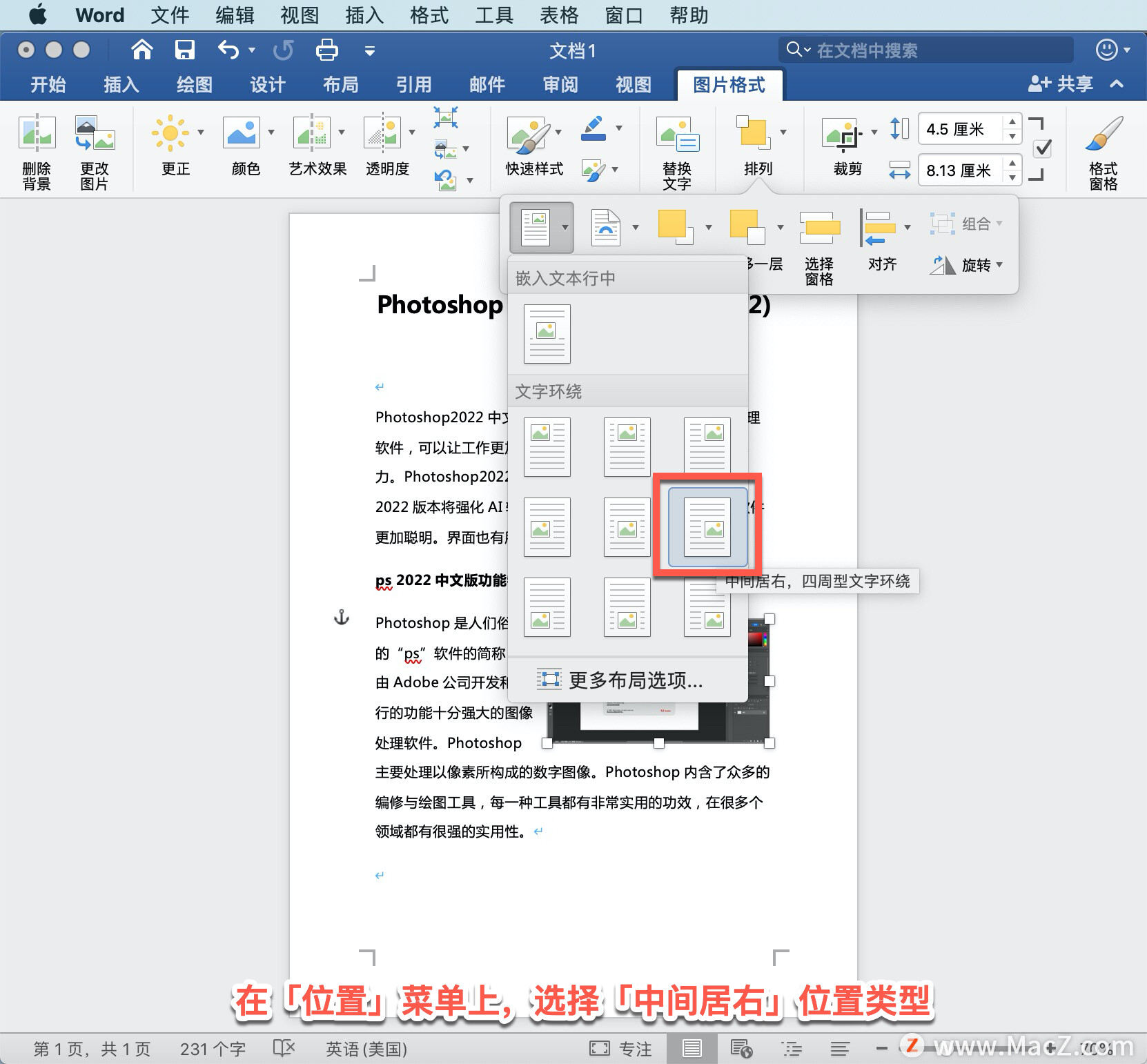
Task: Click the width stepper down arrow
Action: tap(1012, 177)
